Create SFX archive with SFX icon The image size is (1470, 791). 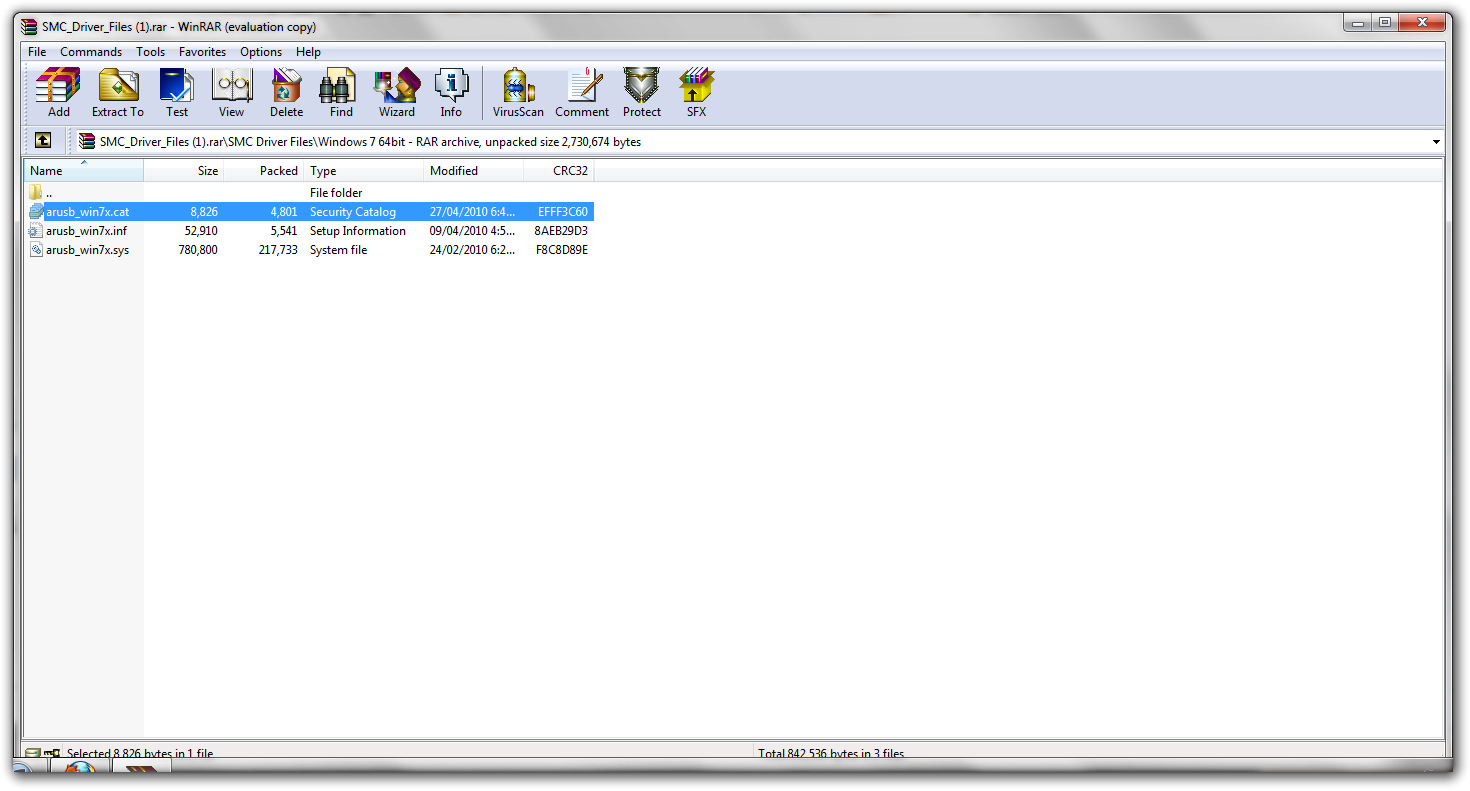tap(696, 93)
